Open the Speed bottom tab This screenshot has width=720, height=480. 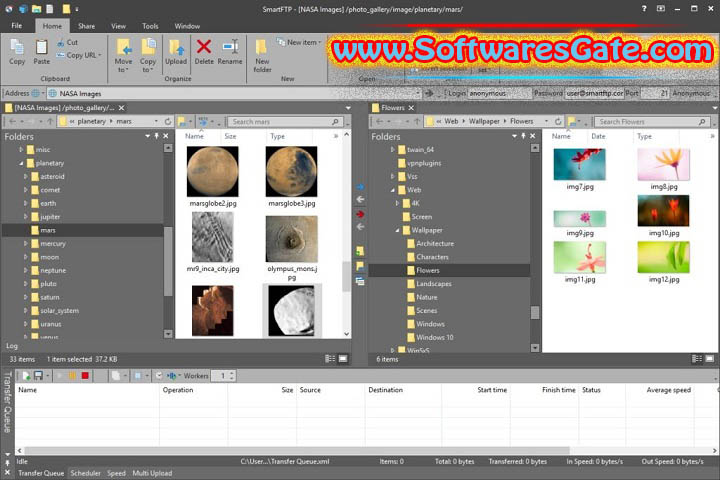click(116, 473)
